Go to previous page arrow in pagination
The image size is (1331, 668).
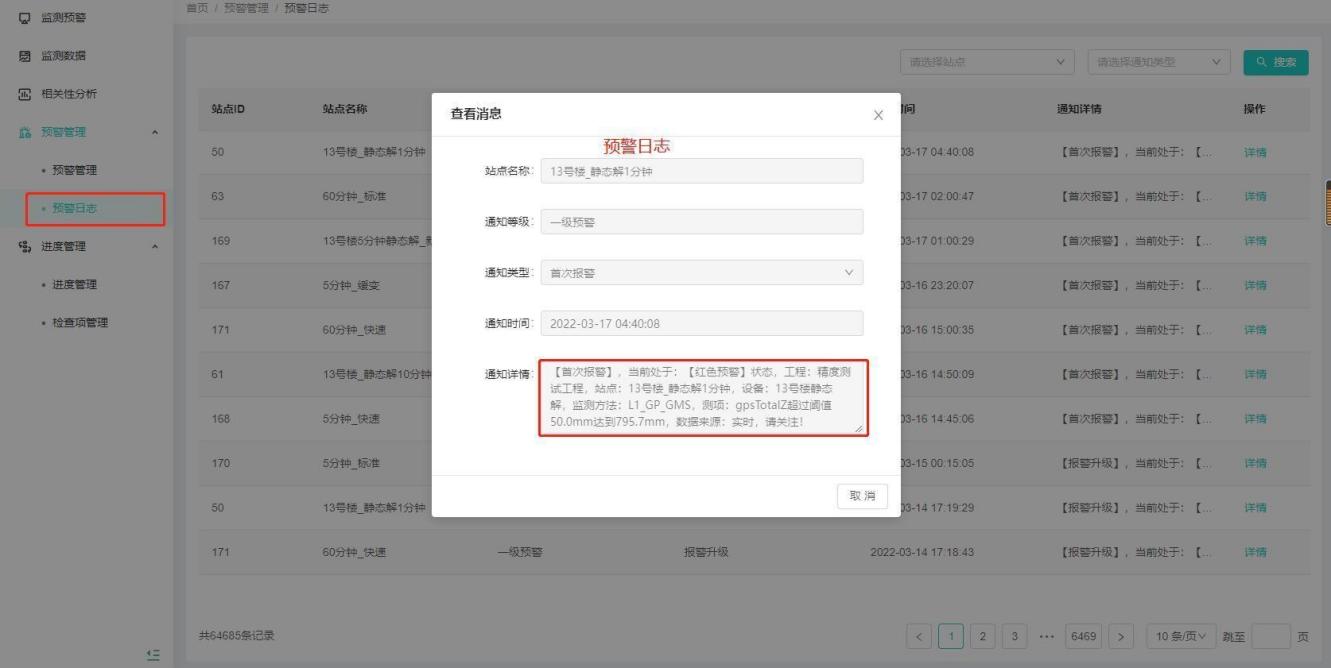(920, 636)
